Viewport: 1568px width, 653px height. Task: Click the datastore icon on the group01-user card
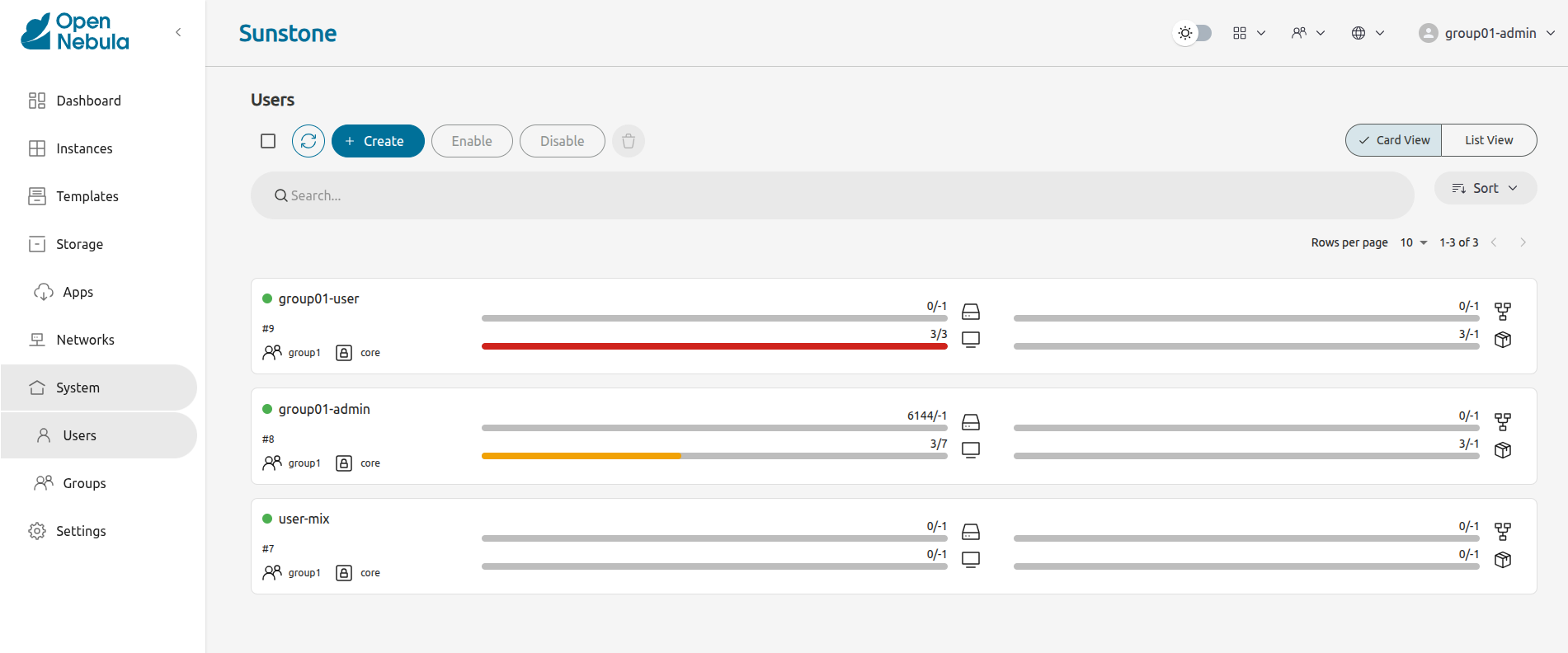click(x=971, y=312)
